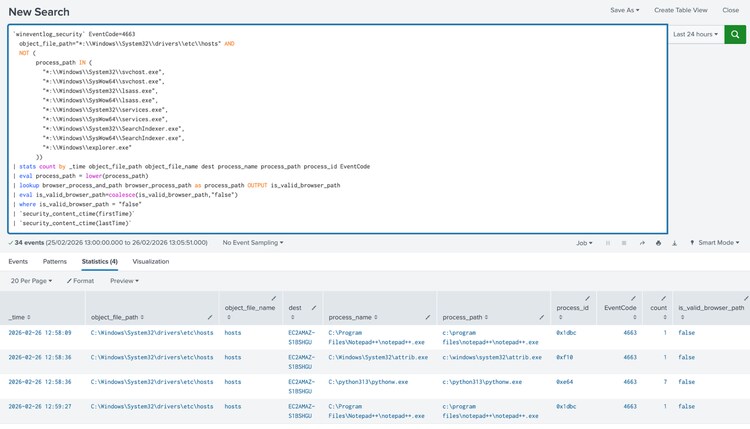Pause the running search job
The width and height of the screenshot is (750, 429).
608,243
